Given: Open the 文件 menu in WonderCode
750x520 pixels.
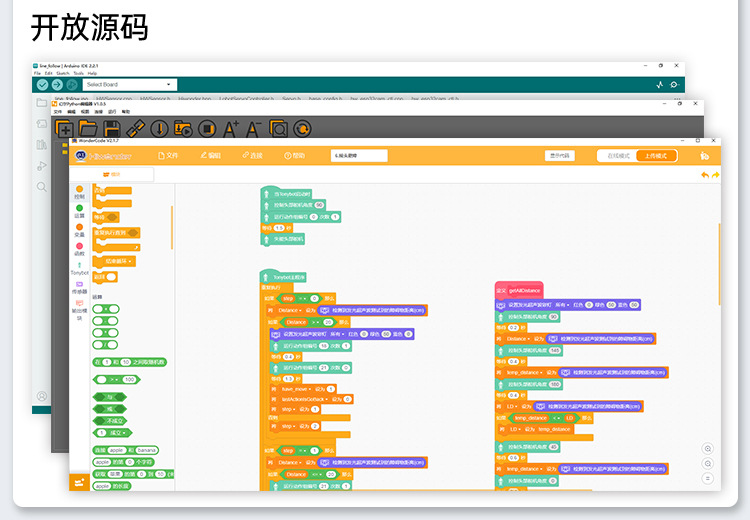Looking at the screenshot, I should pos(167,155).
